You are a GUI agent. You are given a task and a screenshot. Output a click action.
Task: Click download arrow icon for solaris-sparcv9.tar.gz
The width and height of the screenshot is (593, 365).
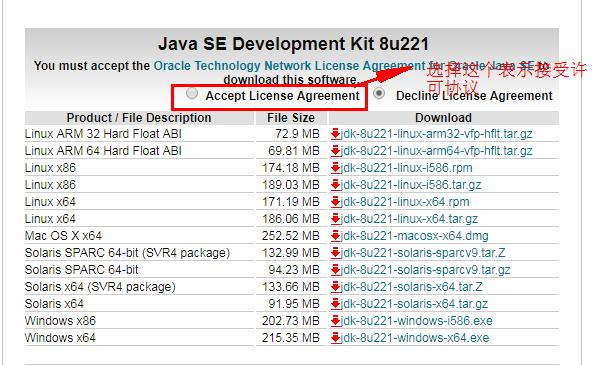tap(335, 270)
